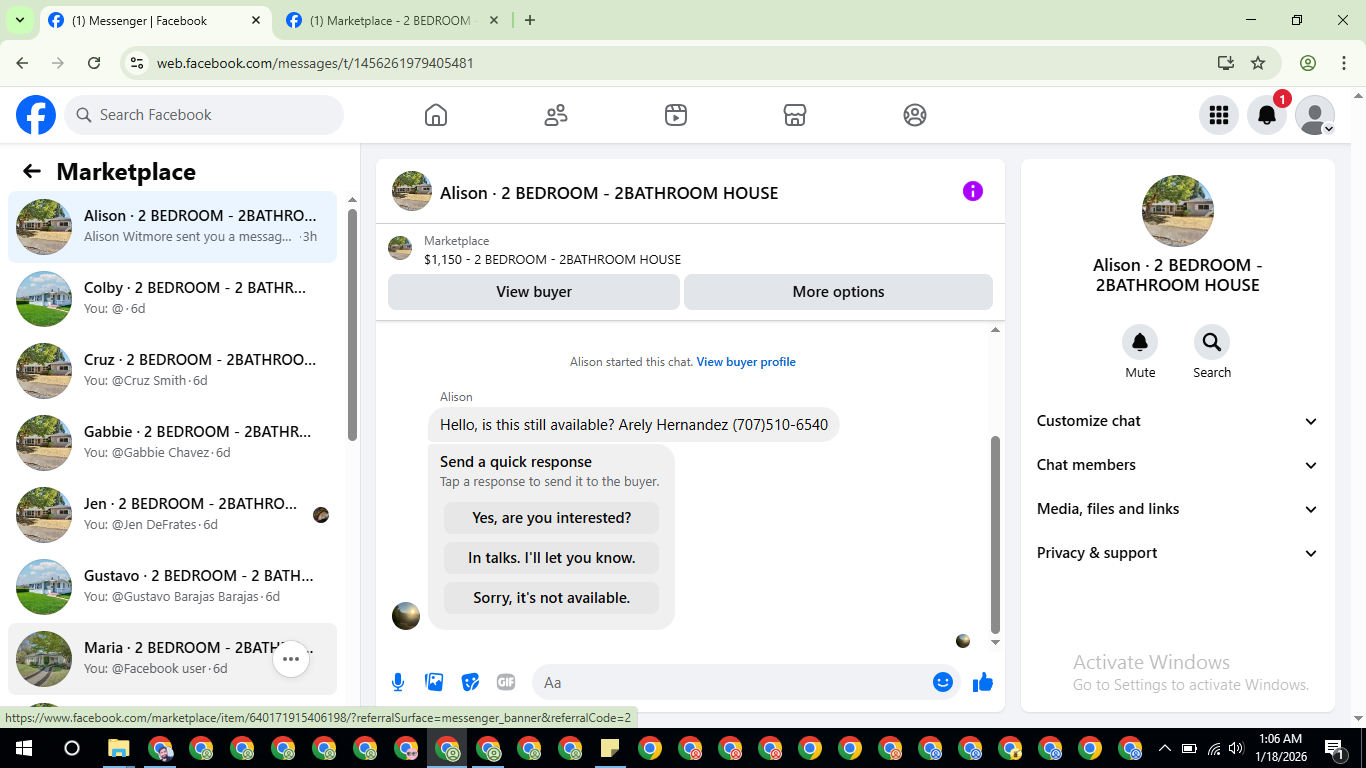1366x768 pixels.
Task: Click the listing house photo in right panel
Action: [1178, 211]
